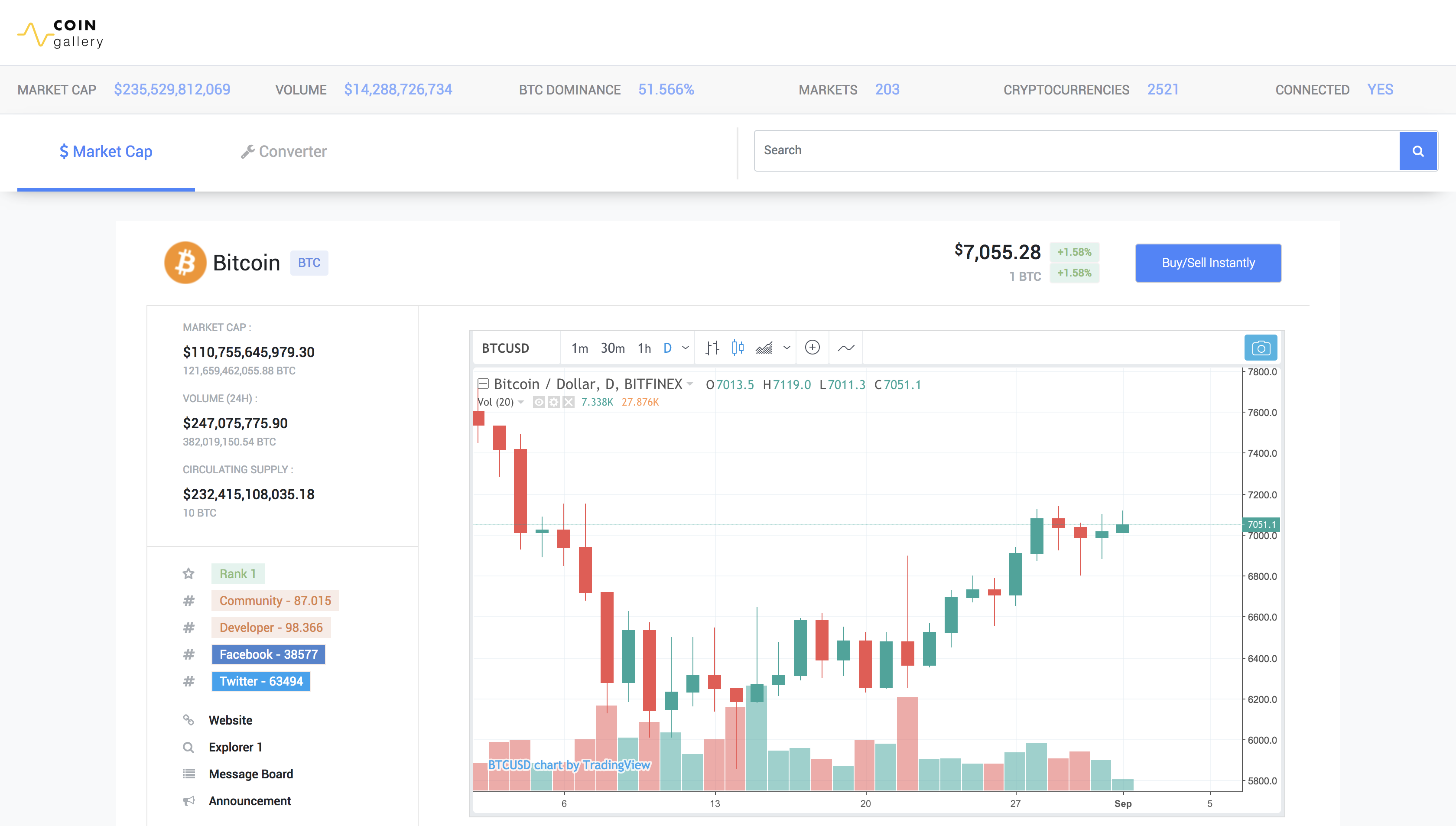Take a chart snapshot with camera icon
The height and width of the screenshot is (826, 1456).
tap(1260, 348)
